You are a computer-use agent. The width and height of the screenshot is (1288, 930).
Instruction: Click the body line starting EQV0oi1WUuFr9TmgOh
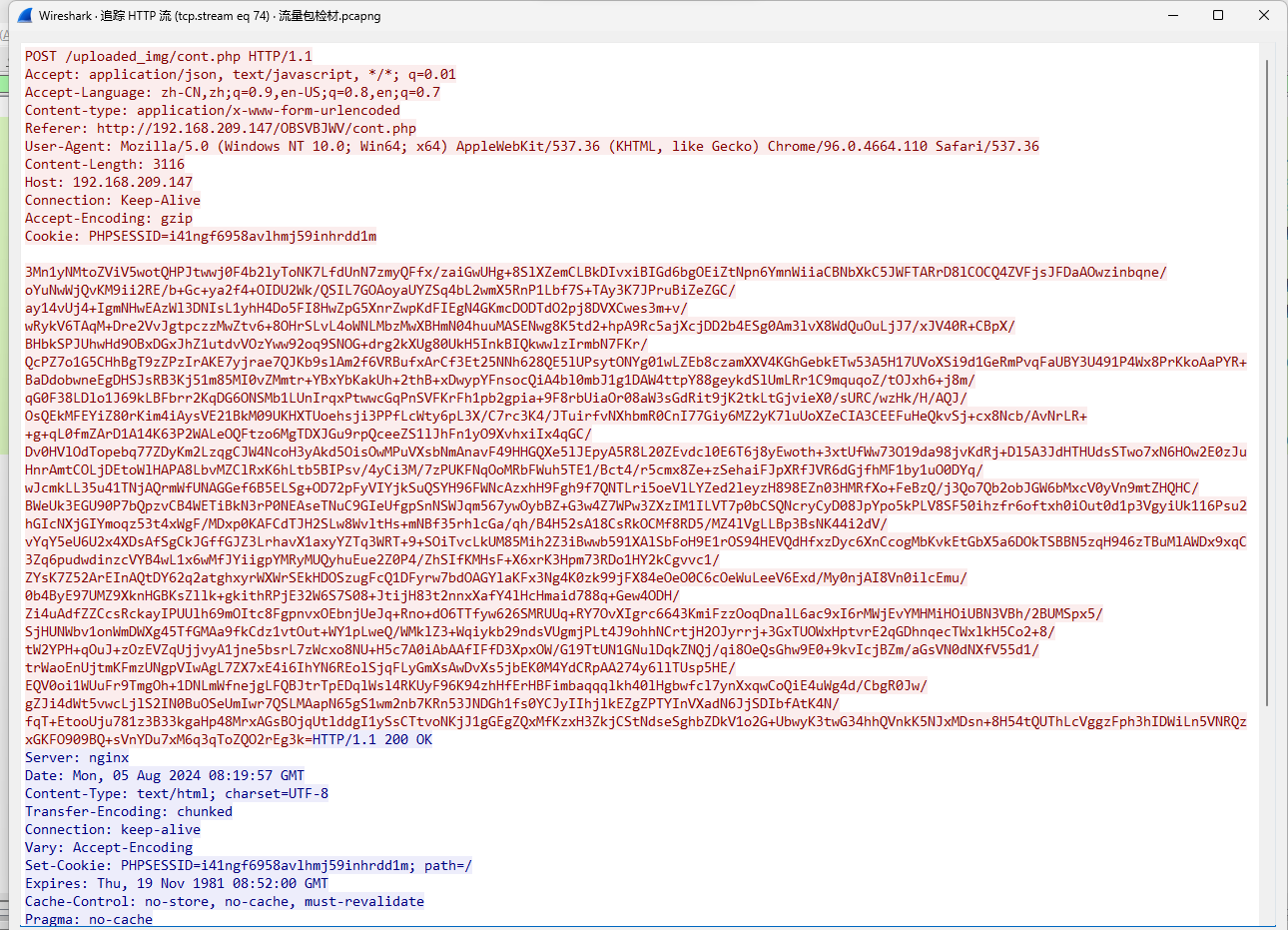click(476, 685)
